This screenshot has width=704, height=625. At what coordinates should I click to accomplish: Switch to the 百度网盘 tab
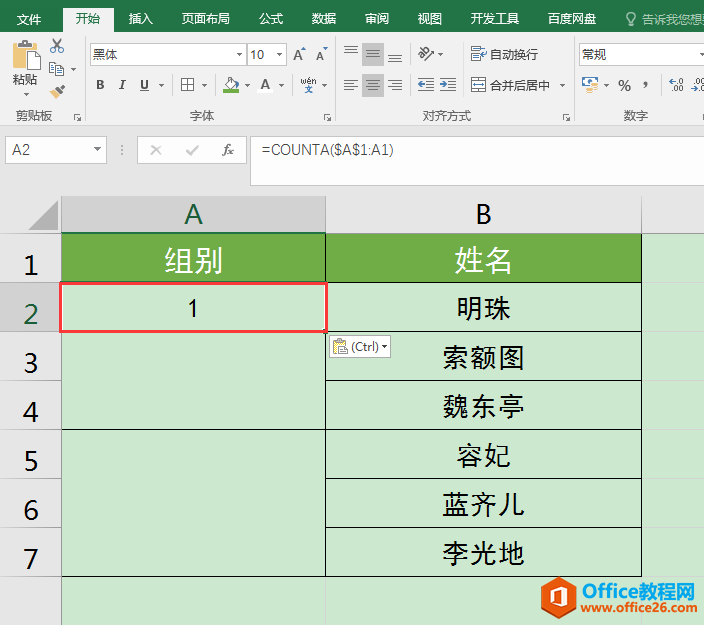click(572, 19)
